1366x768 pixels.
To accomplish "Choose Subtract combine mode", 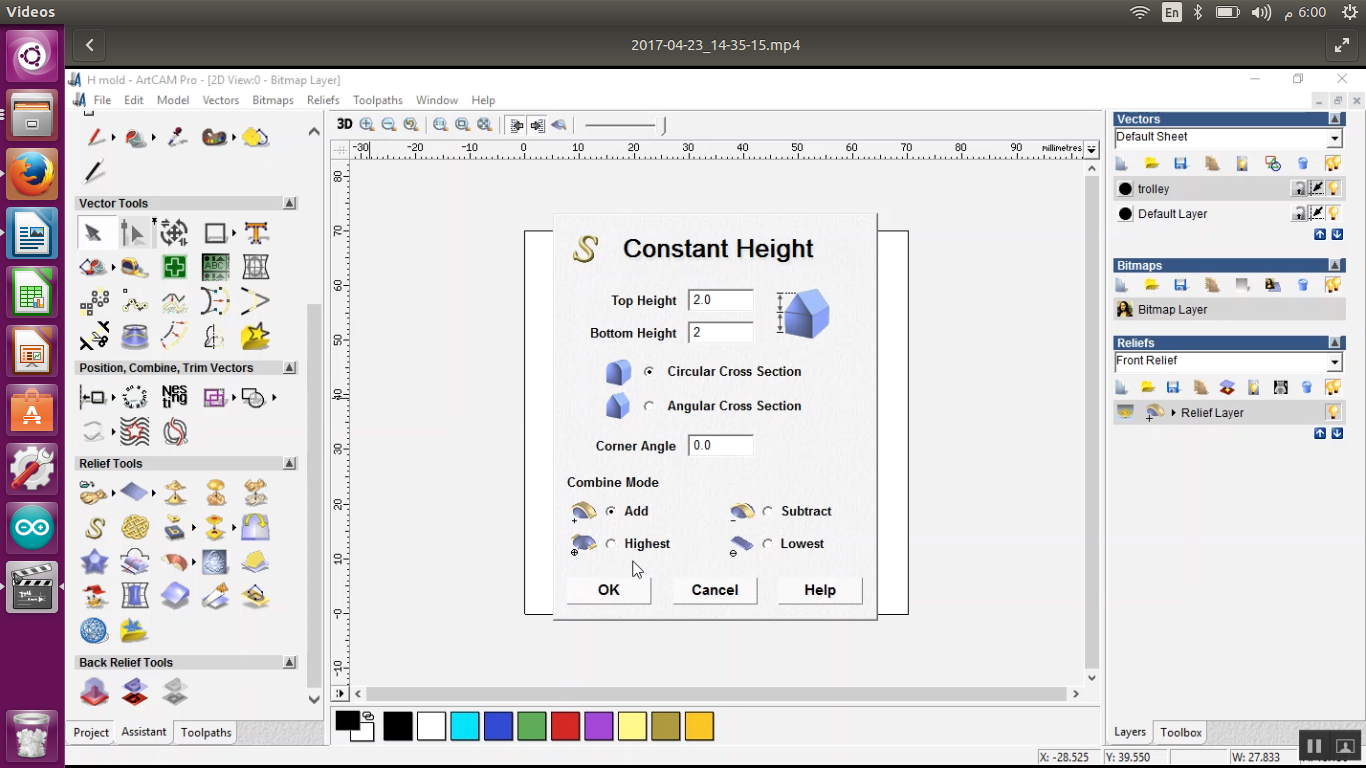I will pyautogui.click(x=767, y=511).
